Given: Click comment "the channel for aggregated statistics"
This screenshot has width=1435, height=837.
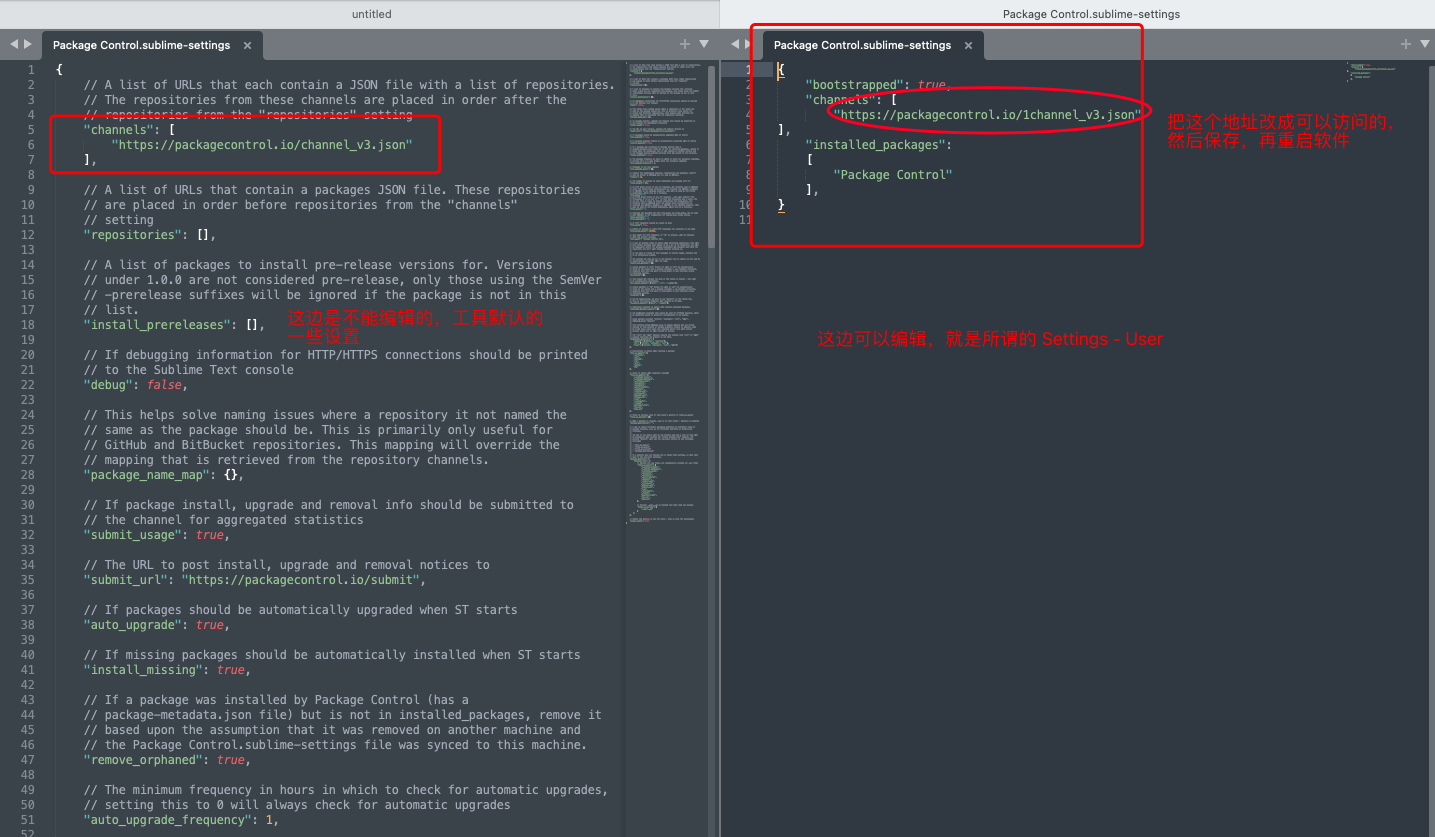Looking at the screenshot, I should tap(224, 520).
